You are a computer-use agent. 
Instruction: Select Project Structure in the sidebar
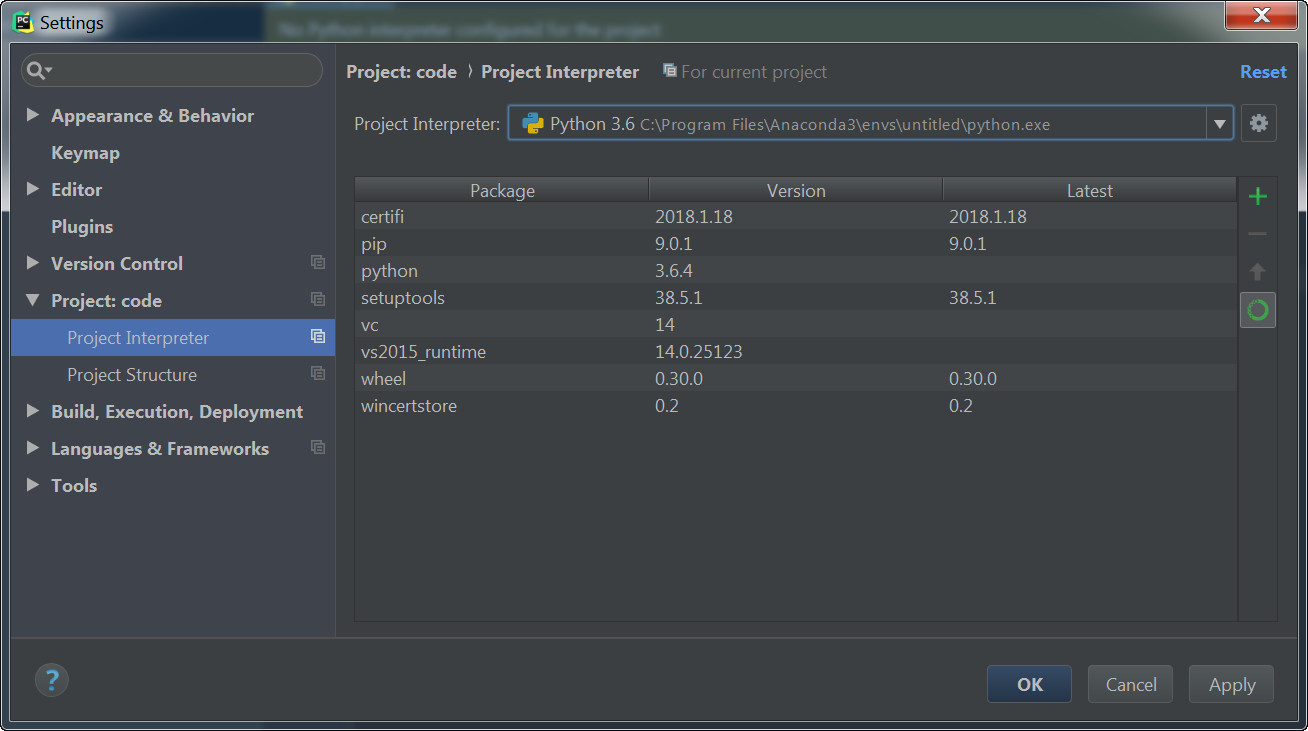tap(173, 374)
